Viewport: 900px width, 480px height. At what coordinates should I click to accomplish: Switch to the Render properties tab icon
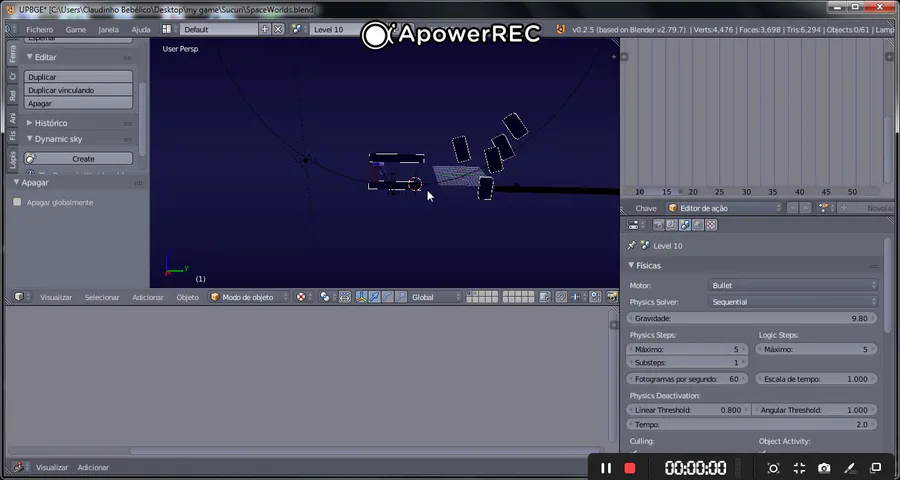(x=659, y=225)
